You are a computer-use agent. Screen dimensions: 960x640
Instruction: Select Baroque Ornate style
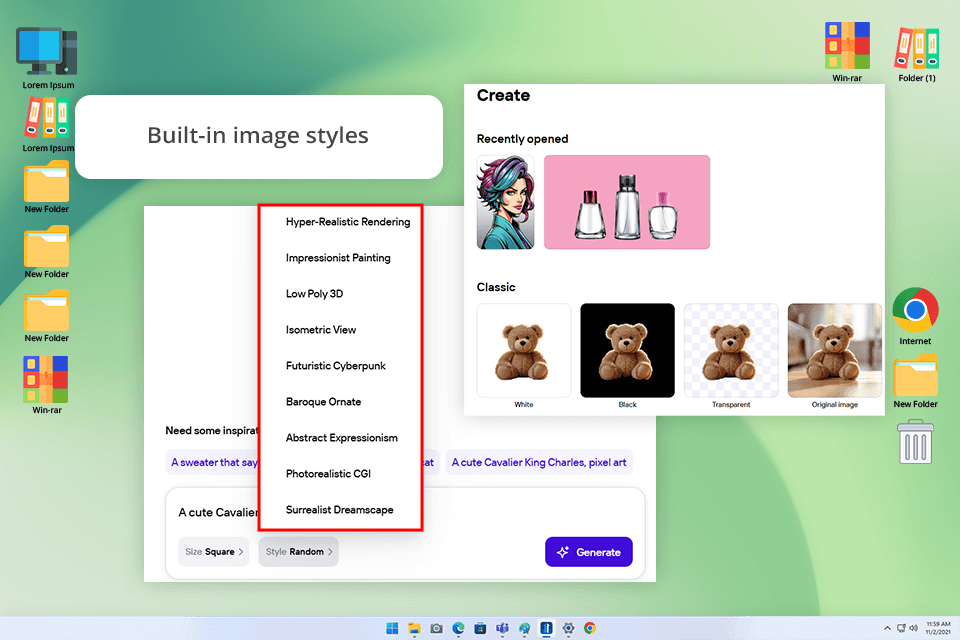pyautogui.click(x=323, y=402)
